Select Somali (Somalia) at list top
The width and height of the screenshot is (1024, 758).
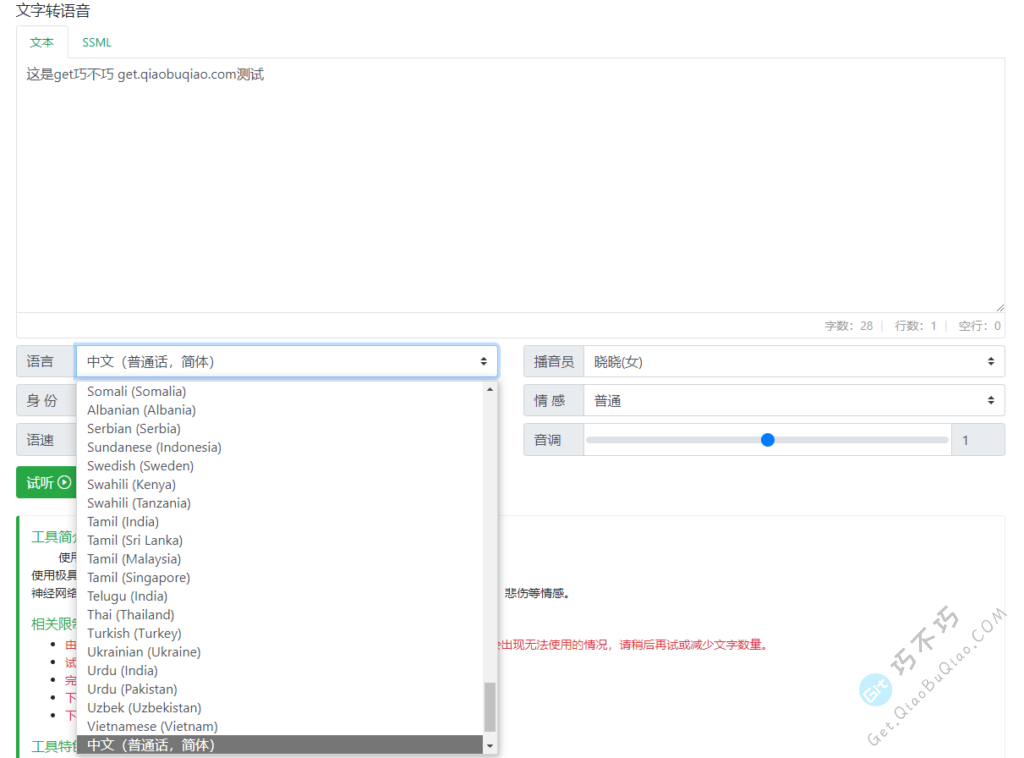136,391
